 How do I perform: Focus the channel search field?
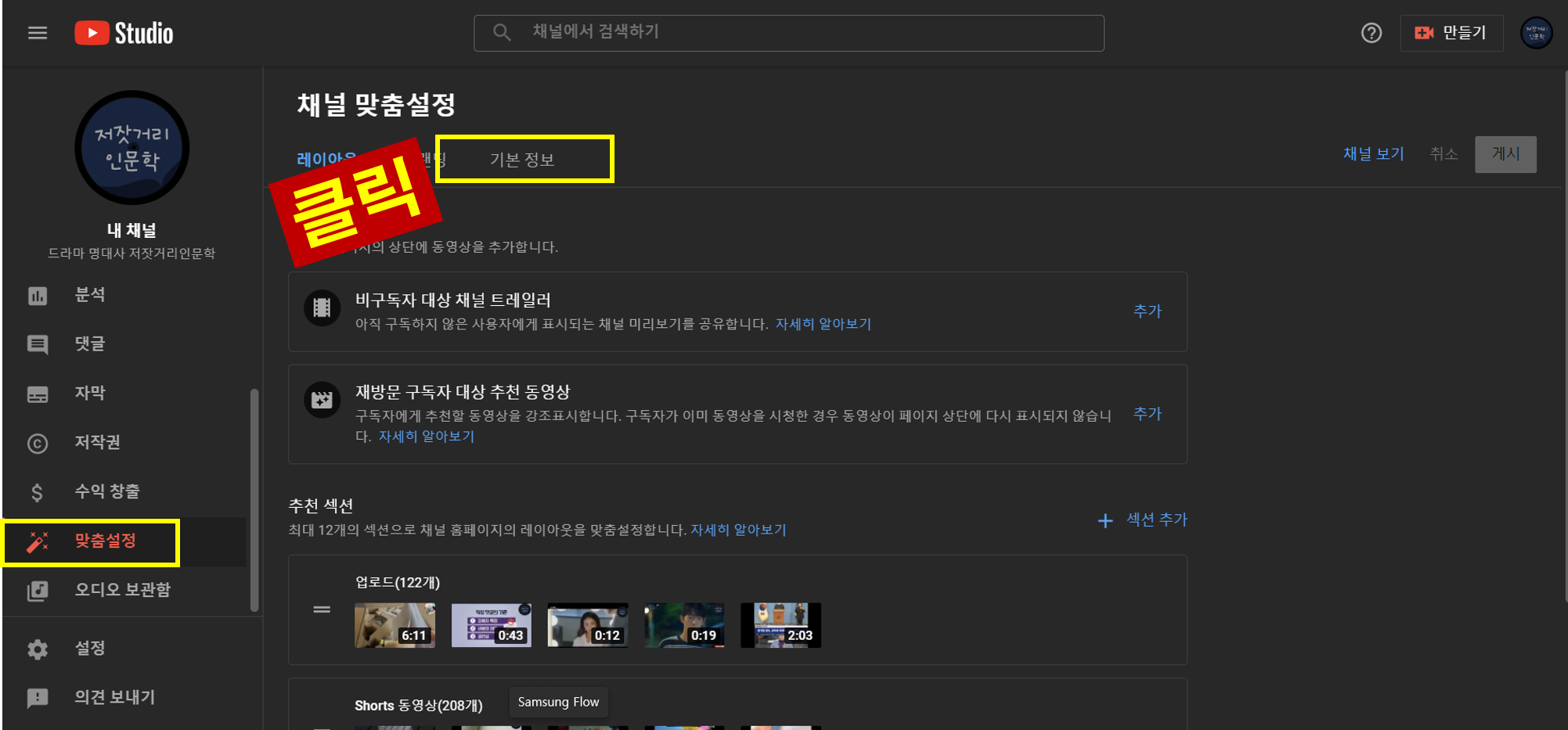(788, 33)
